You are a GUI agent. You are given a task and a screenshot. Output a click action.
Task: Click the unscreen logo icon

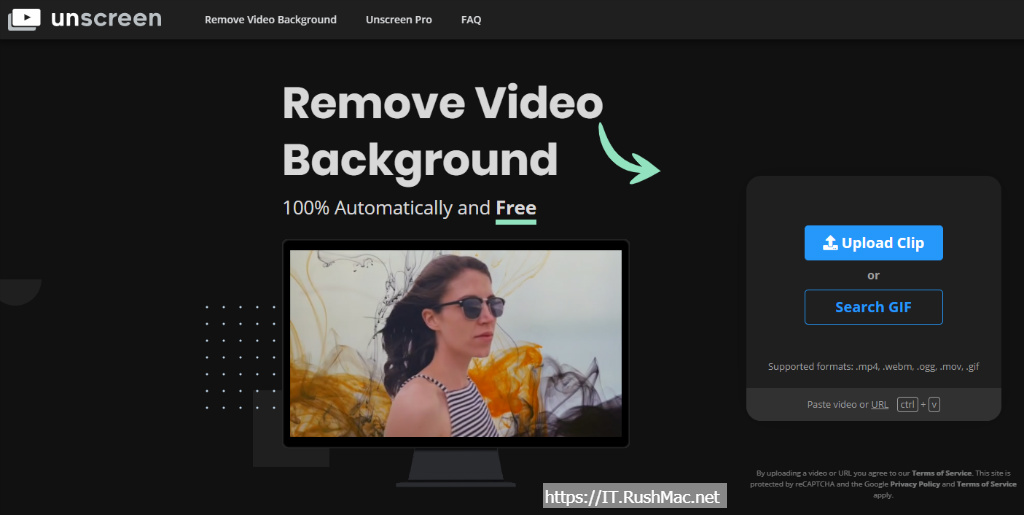point(24,19)
